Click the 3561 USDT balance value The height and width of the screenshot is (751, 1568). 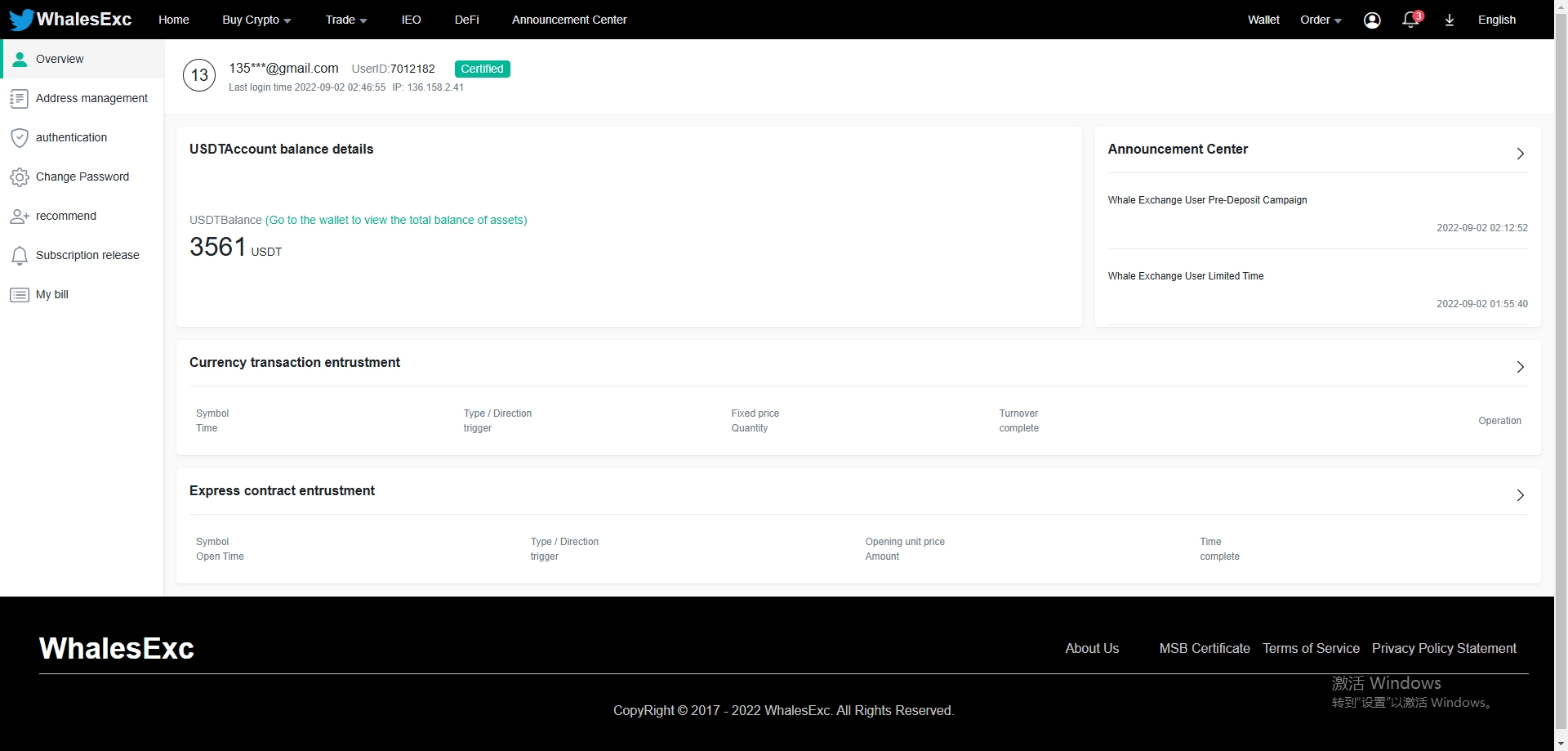(235, 247)
